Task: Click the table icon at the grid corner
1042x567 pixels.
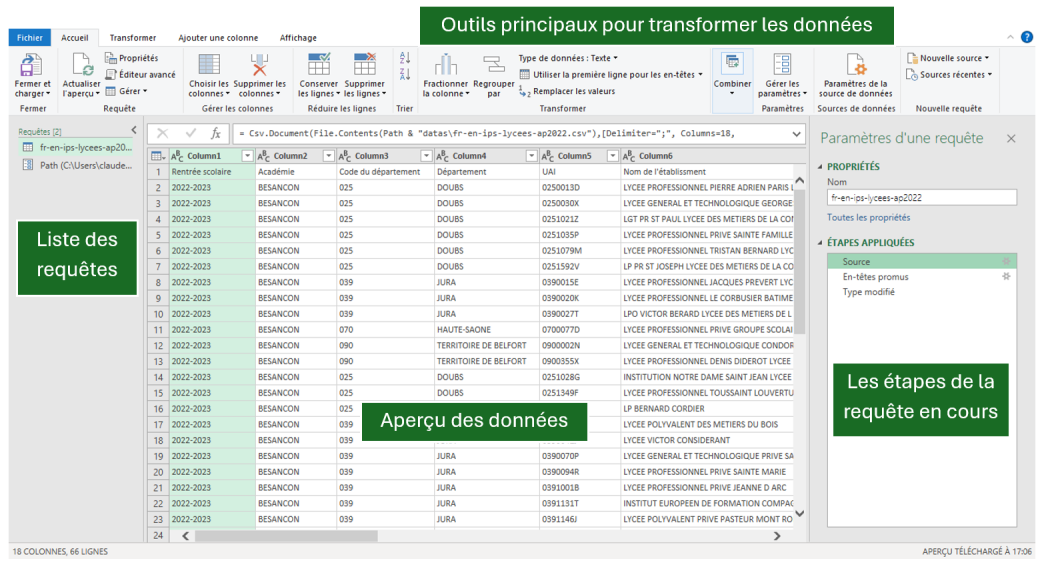Action: pos(157,156)
